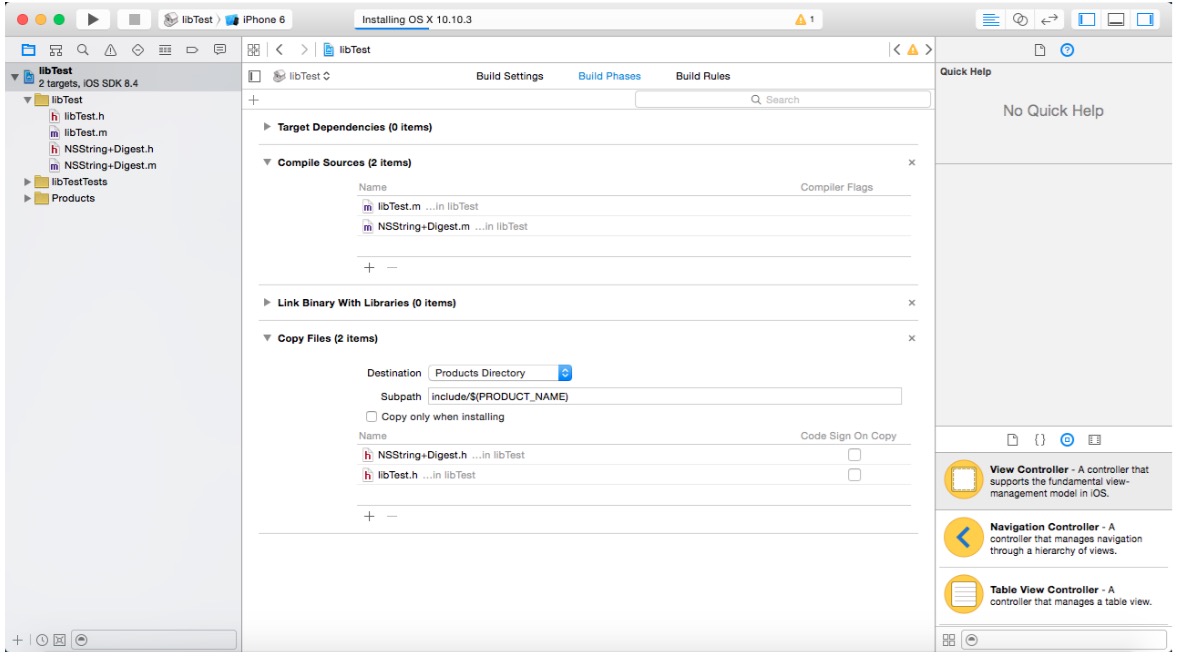Expand Link Binary With Libraries section
The image size is (1180, 660).
(267, 303)
